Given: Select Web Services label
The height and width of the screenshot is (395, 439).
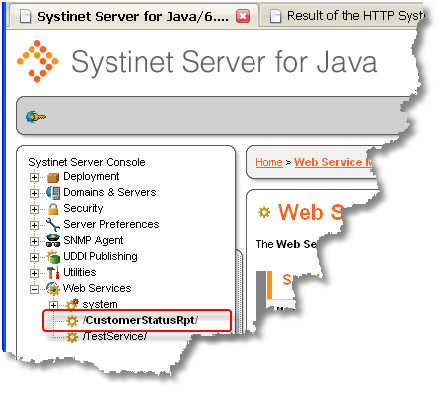Looking at the screenshot, I should 97,288.
